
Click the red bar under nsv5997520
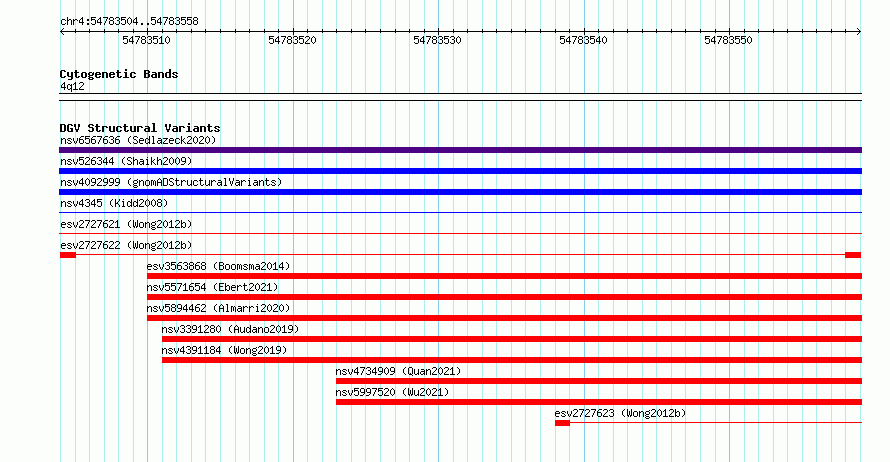click(x=599, y=402)
